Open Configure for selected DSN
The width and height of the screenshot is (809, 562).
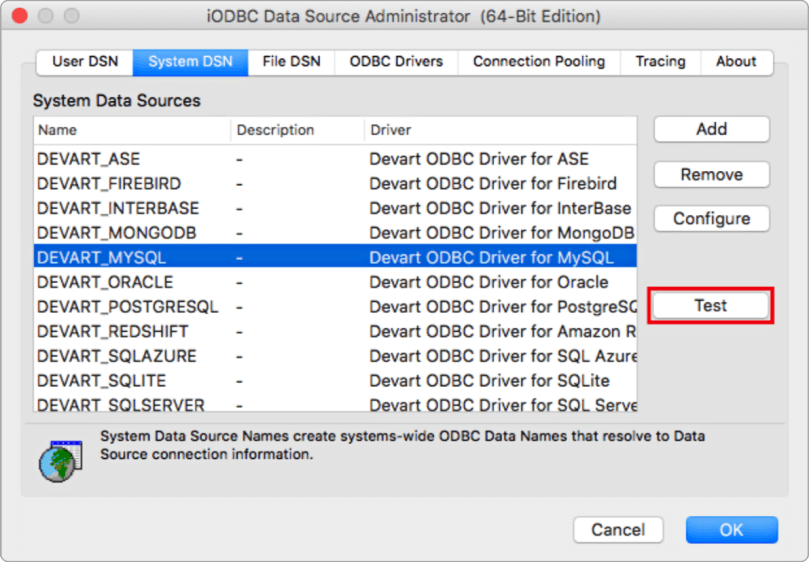pyautogui.click(x=711, y=219)
